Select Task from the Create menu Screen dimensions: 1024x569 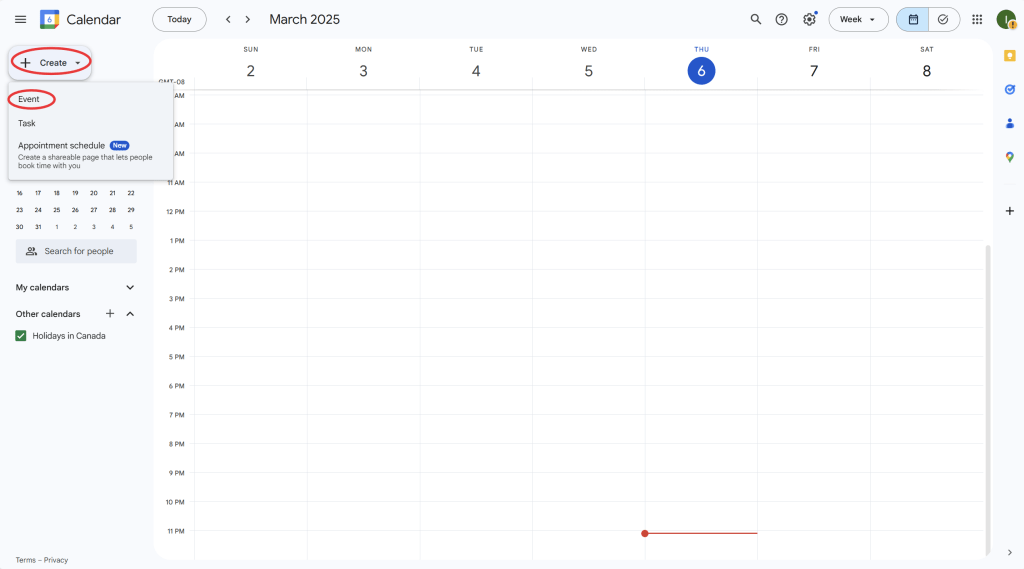pos(27,123)
